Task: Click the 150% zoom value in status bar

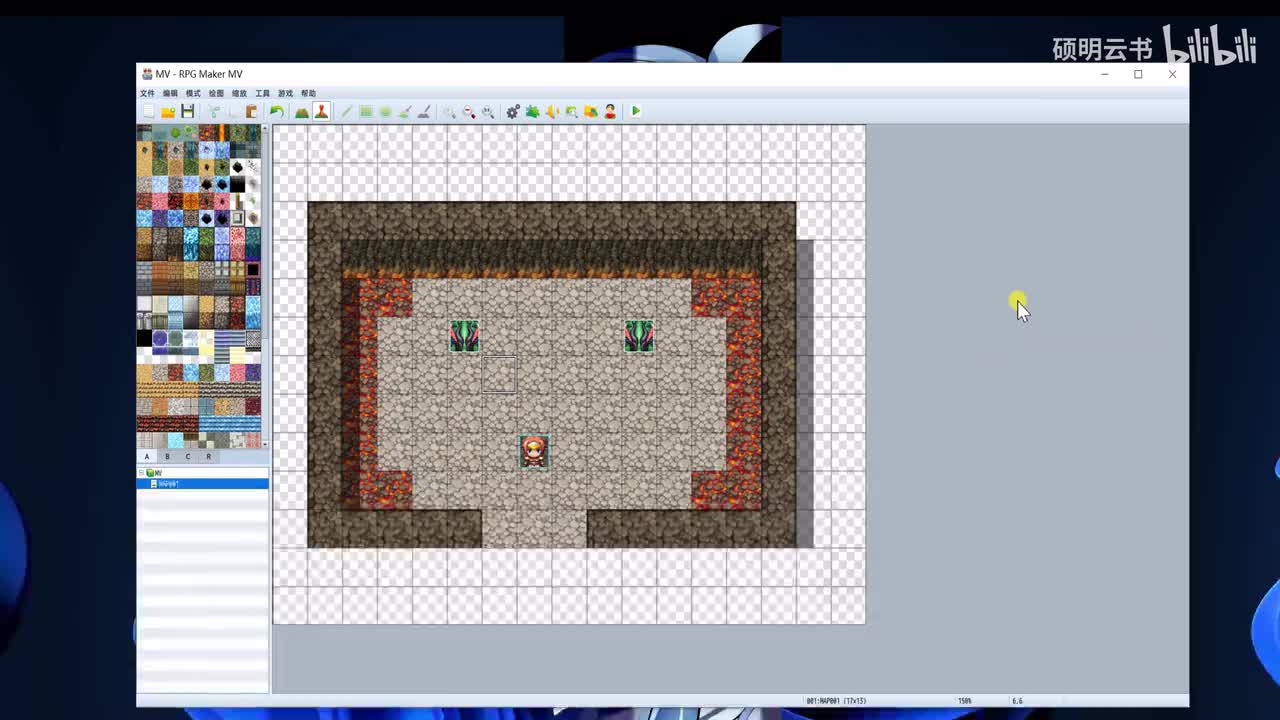Action: click(x=965, y=701)
